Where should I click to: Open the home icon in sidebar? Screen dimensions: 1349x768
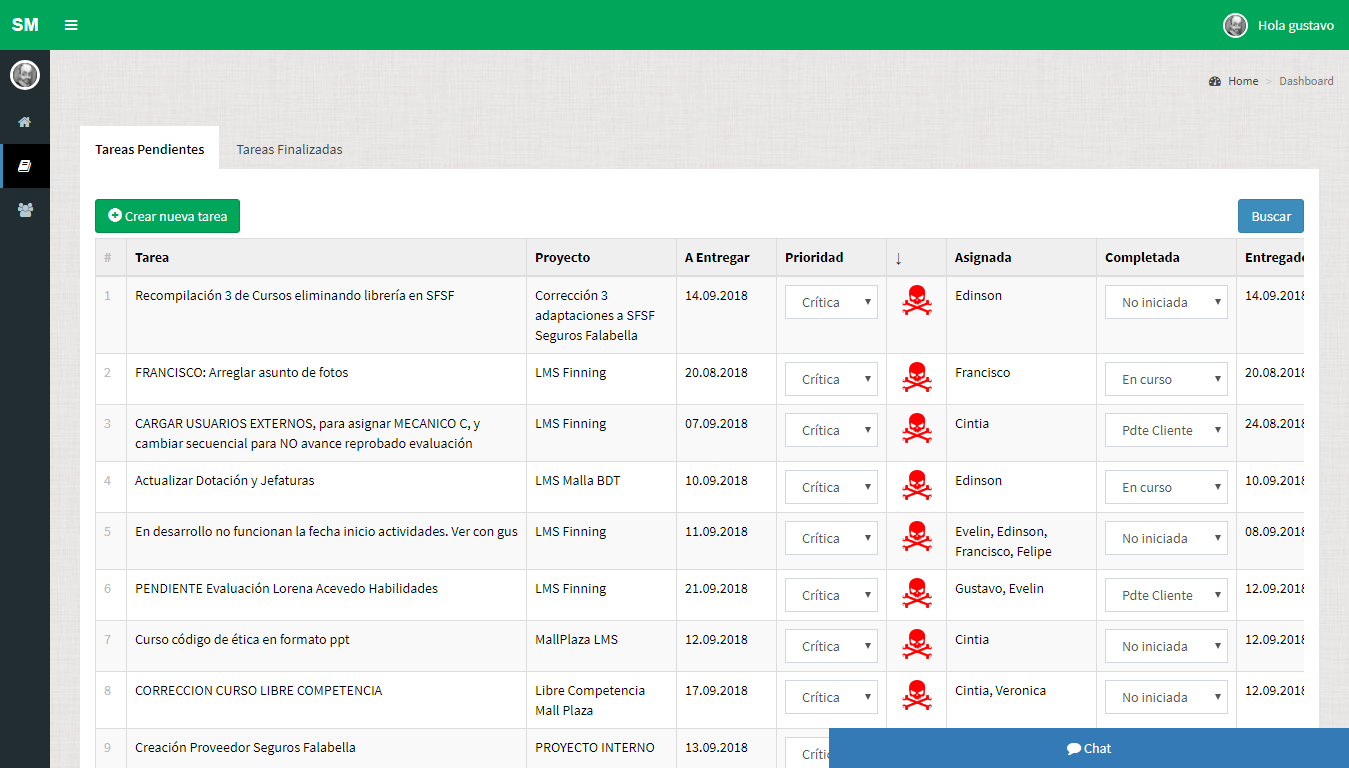click(x=25, y=122)
